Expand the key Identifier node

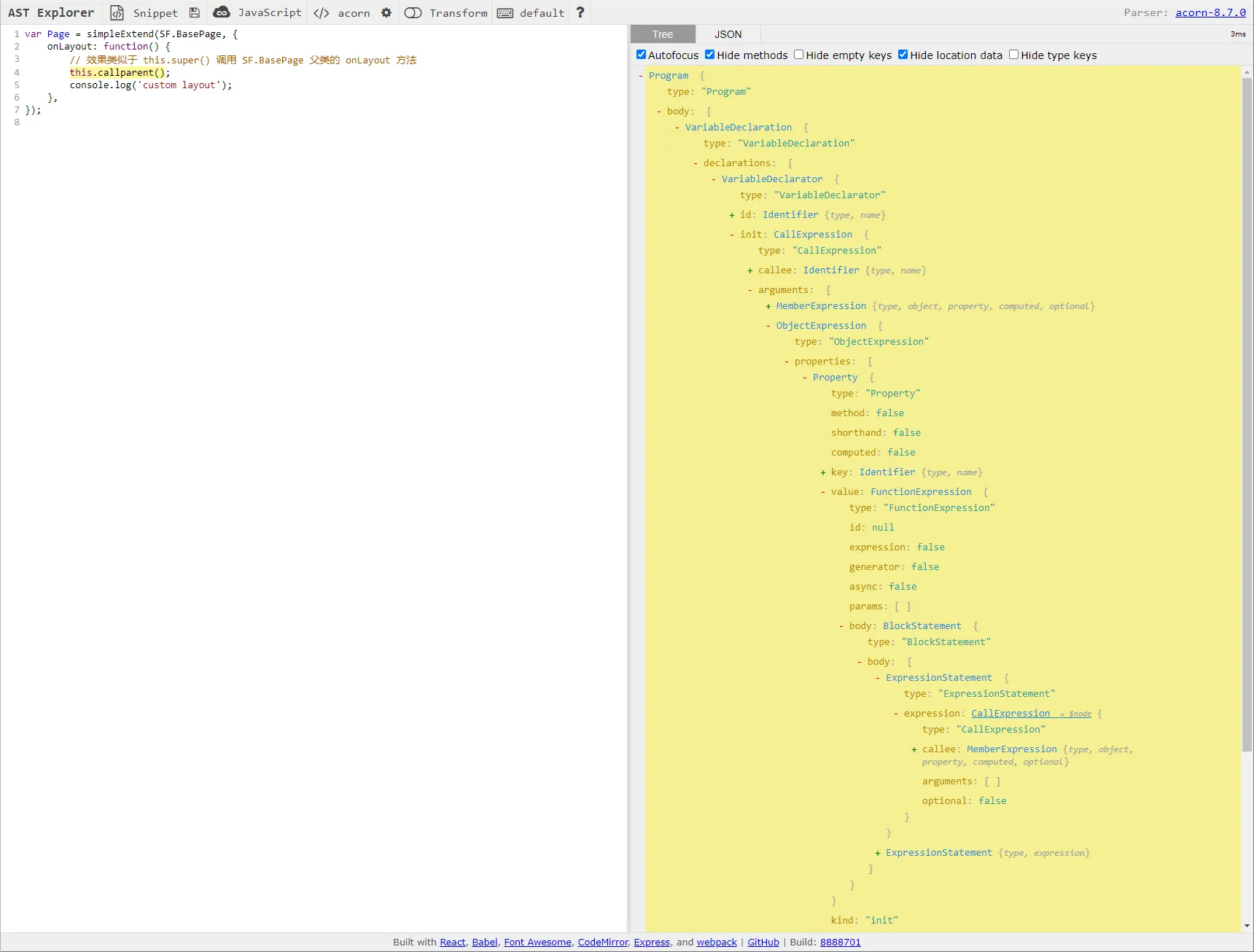823,472
